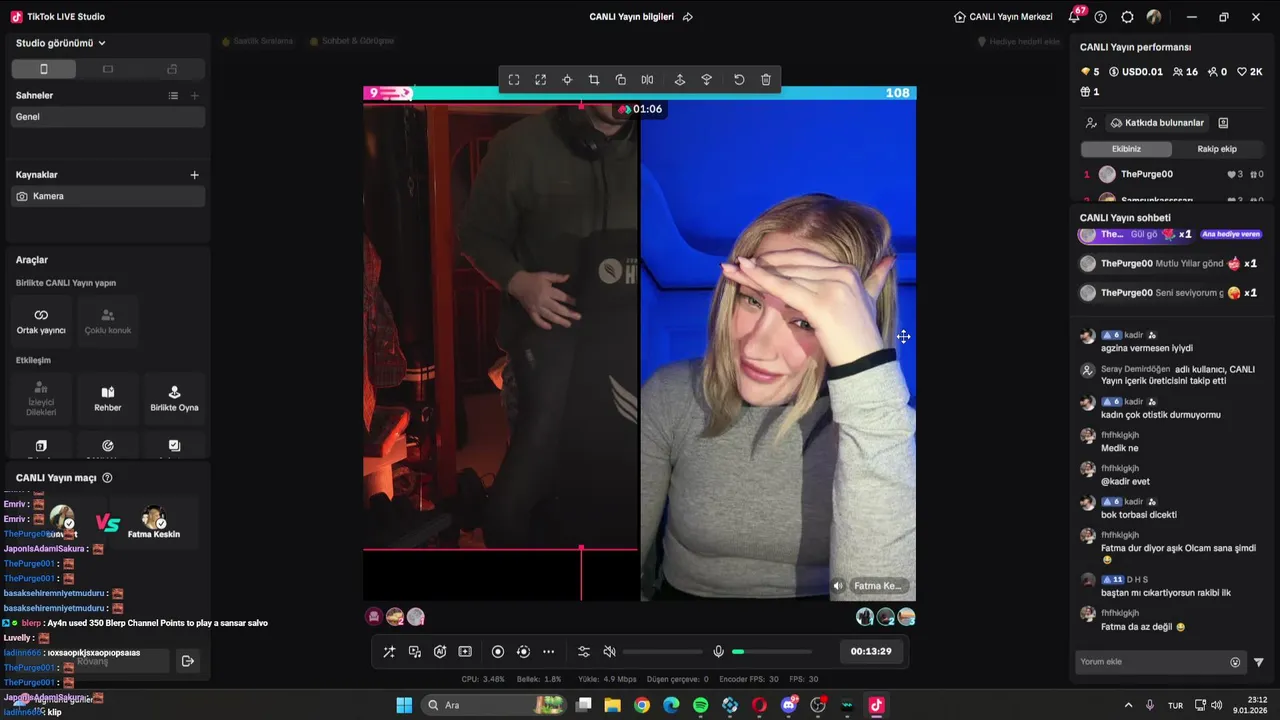Viewport: 1280px width, 720px height.
Task: Open CANLI Yayın bilgileri
Action: point(631,17)
